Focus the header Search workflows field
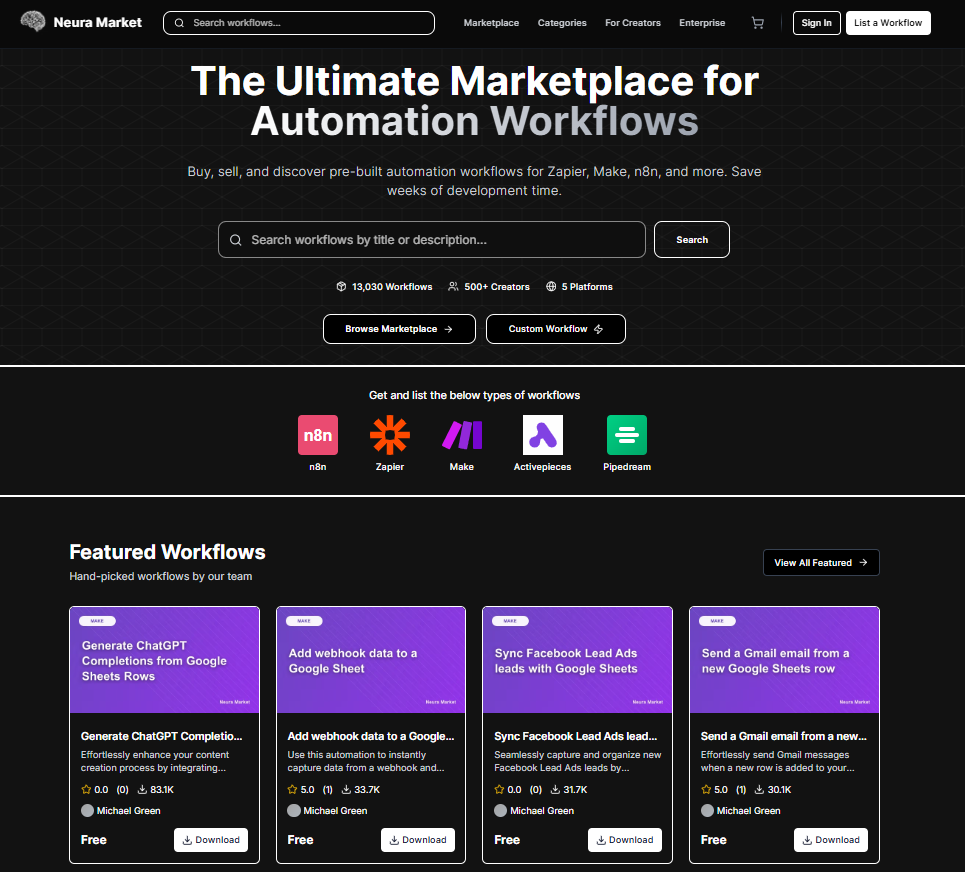 298,23
